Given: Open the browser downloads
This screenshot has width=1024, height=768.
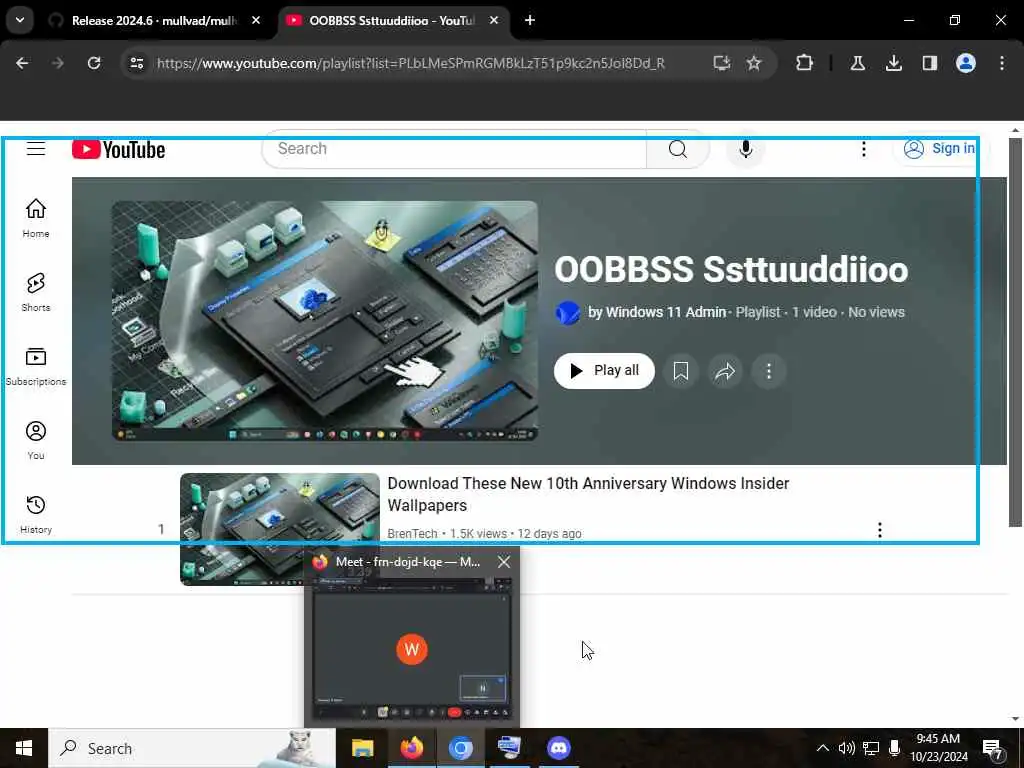Looking at the screenshot, I should pyautogui.click(x=893, y=63).
